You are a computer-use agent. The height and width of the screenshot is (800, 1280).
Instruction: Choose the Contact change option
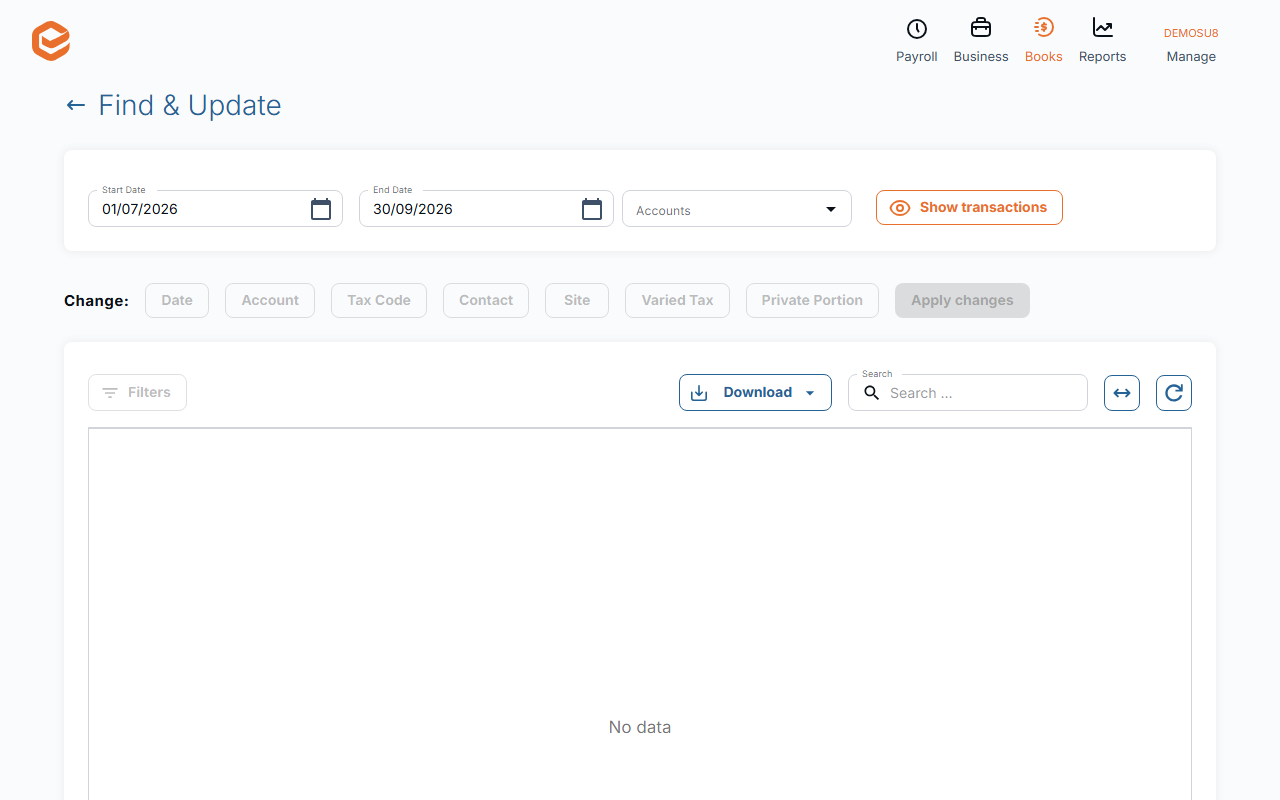pos(486,300)
